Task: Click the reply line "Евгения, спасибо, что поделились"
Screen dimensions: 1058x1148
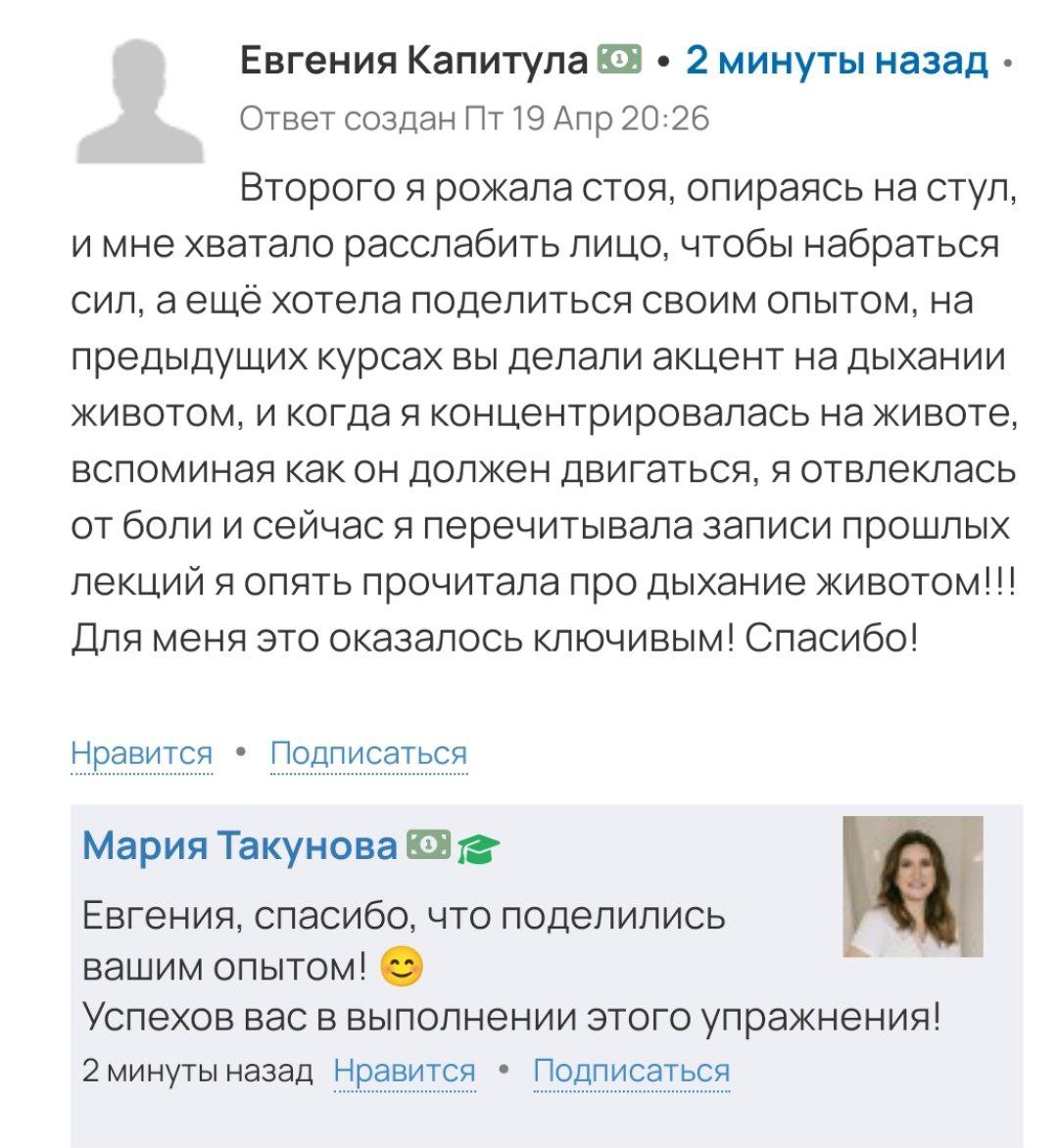Action: pyautogui.click(x=404, y=916)
